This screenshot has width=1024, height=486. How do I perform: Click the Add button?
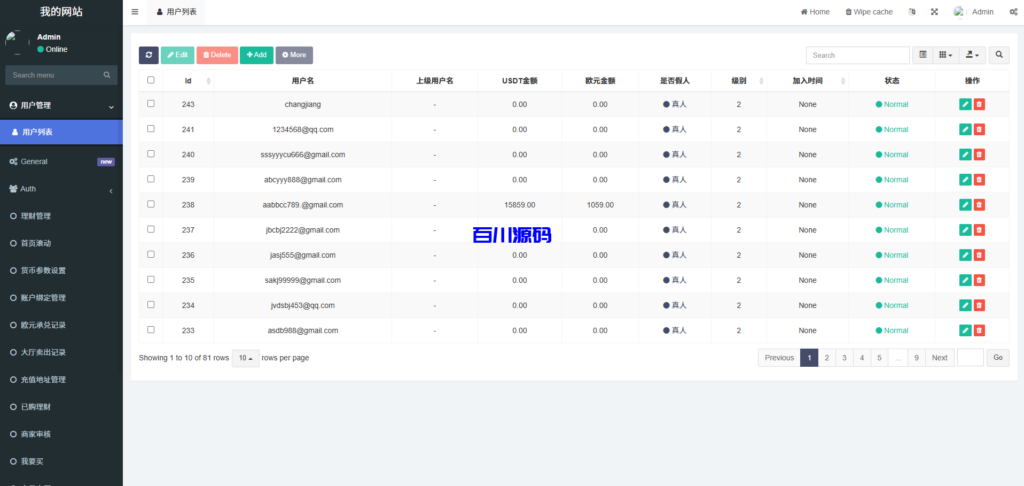pyautogui.click(x=257, y=55)
